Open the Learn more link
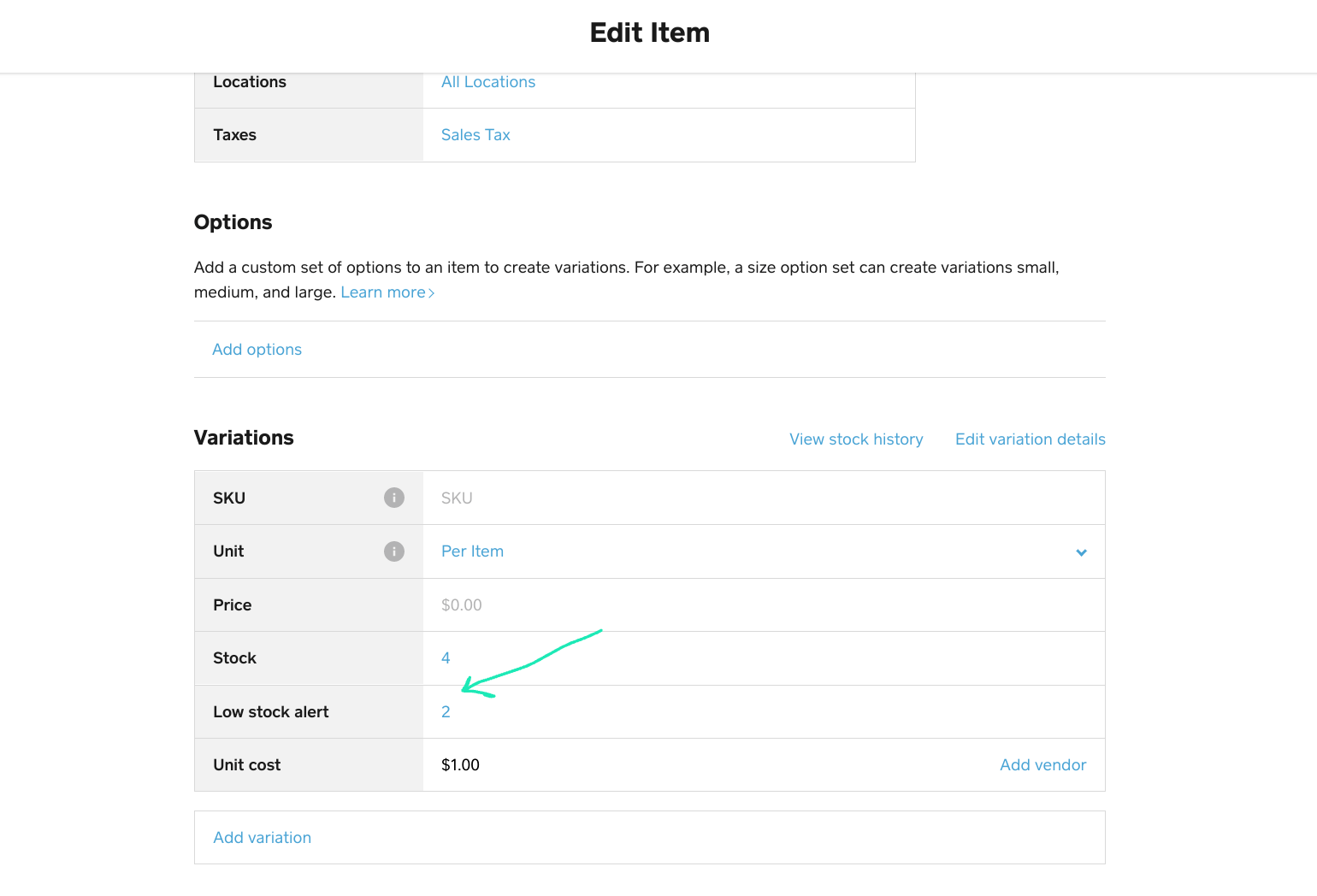The height and width of the screenshot is (896, 1317). 387,292
